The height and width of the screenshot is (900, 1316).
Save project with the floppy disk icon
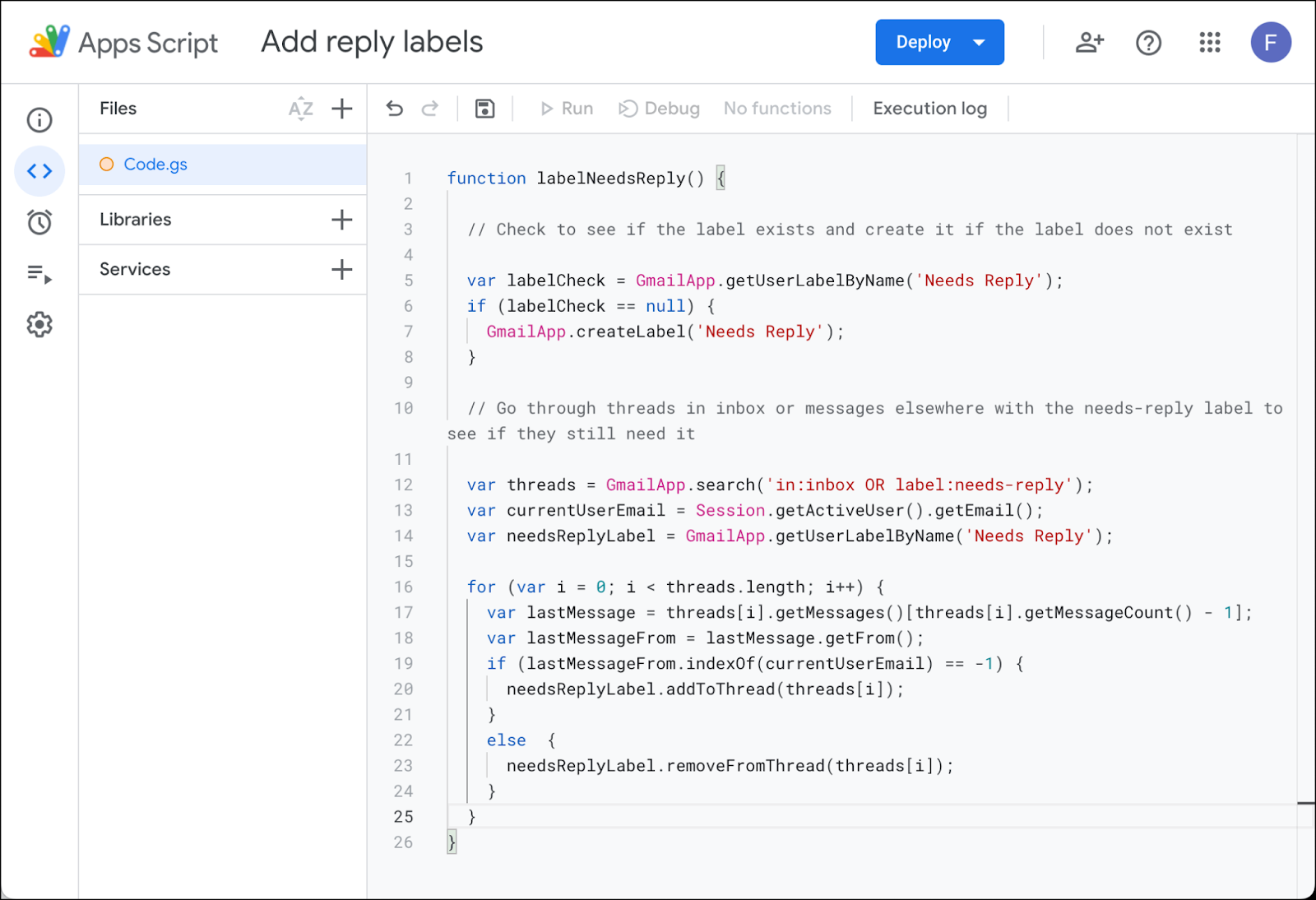coord(485,109)
